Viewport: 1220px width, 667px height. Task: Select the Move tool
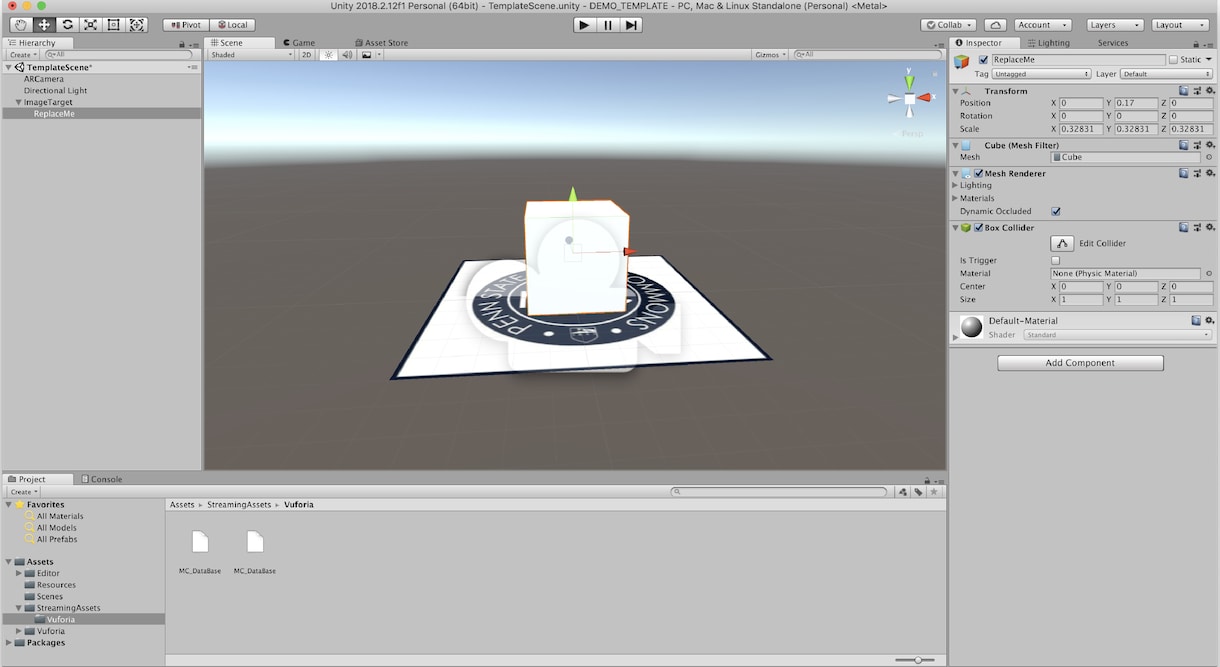coord(44,25)
